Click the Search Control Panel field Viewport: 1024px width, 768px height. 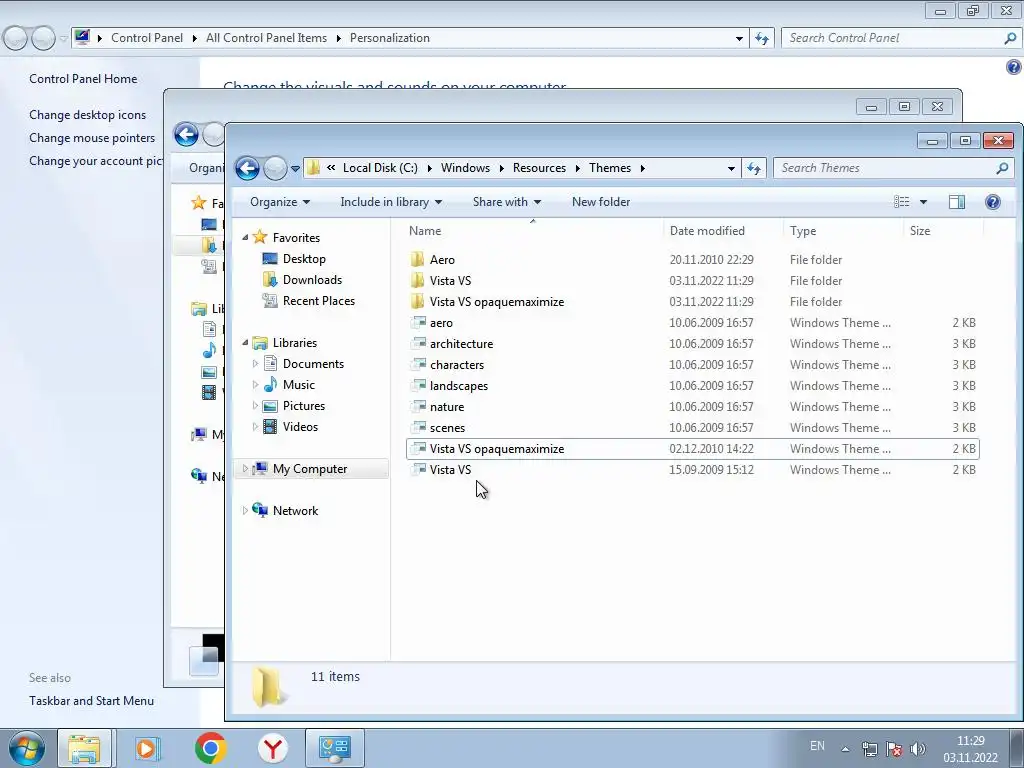pos(893,38)
